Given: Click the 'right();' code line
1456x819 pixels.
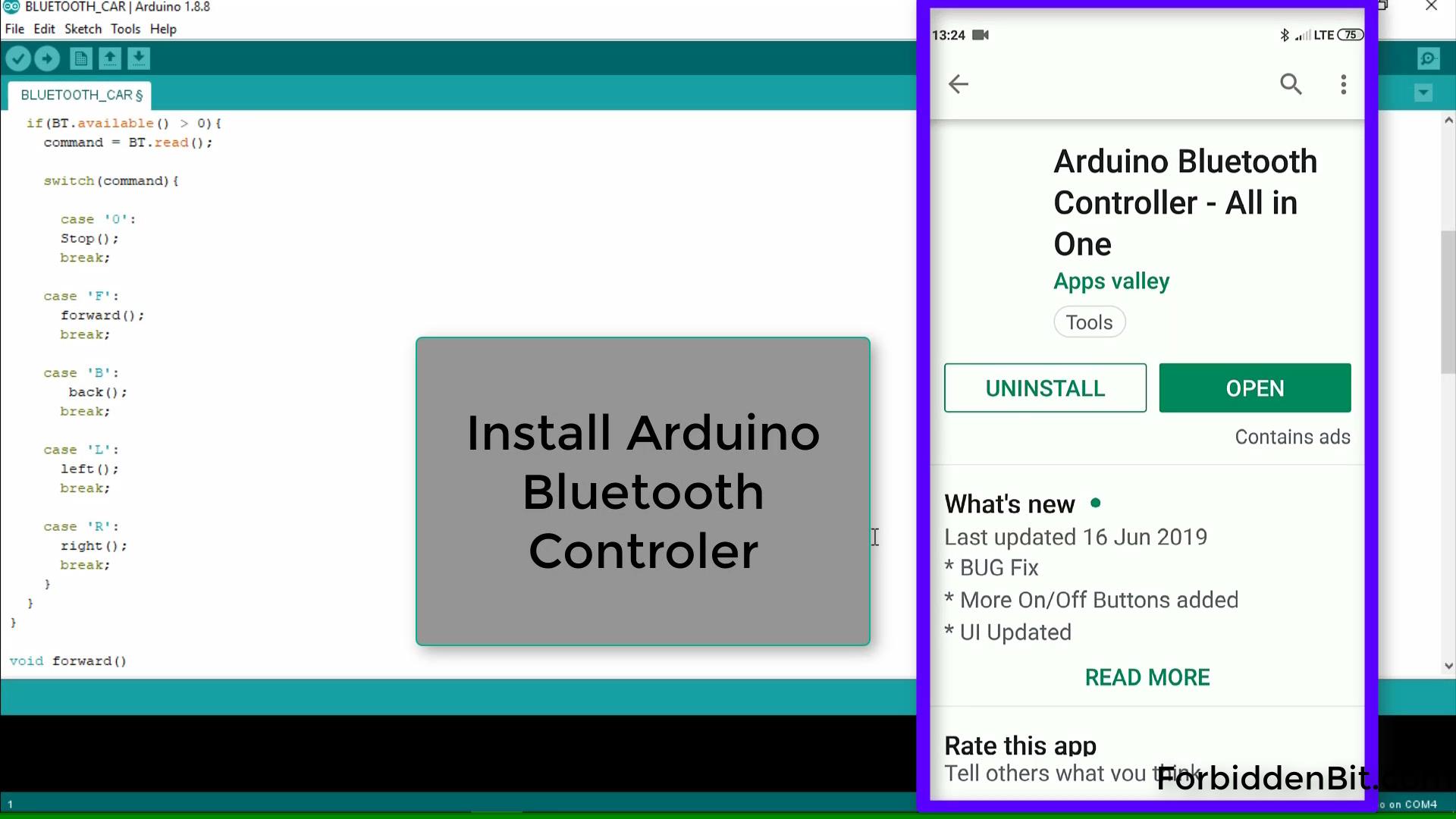Looking at the screenshot, I should pos(94,546).
